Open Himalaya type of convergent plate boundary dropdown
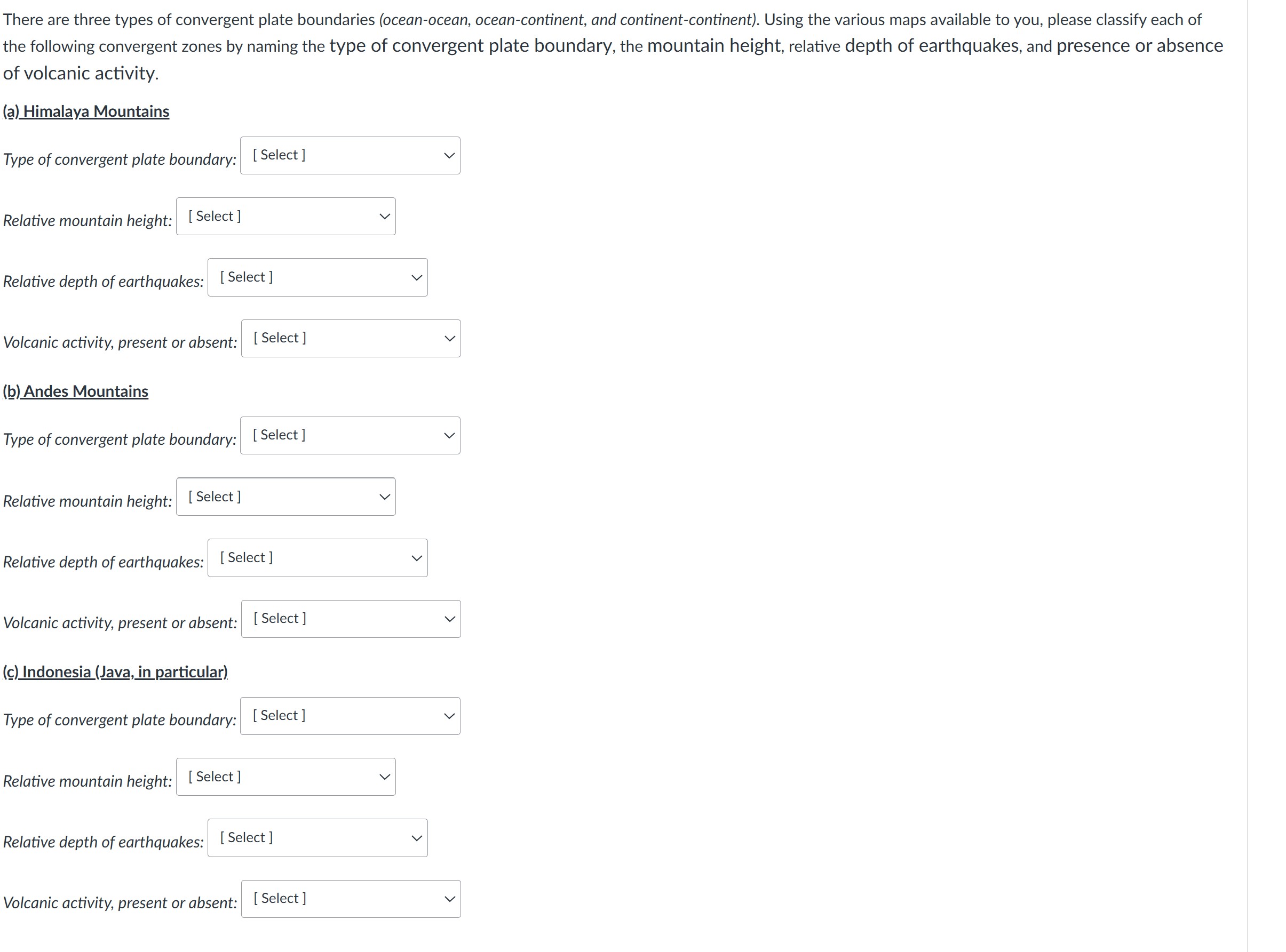Image resolution: width=1286 pixels, height=952 pixels. (350, 156)
